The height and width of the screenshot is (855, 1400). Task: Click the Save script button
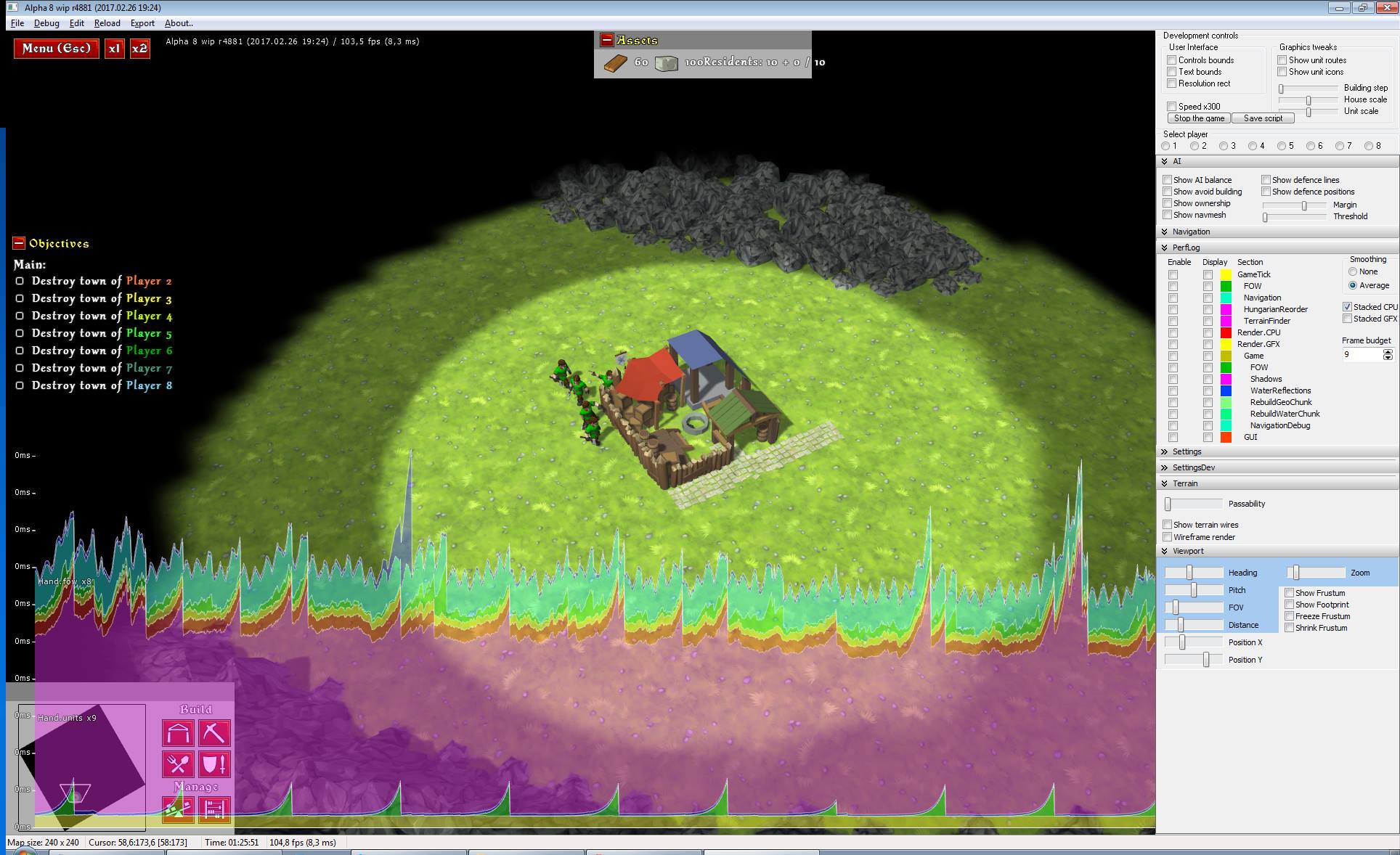1263,118
